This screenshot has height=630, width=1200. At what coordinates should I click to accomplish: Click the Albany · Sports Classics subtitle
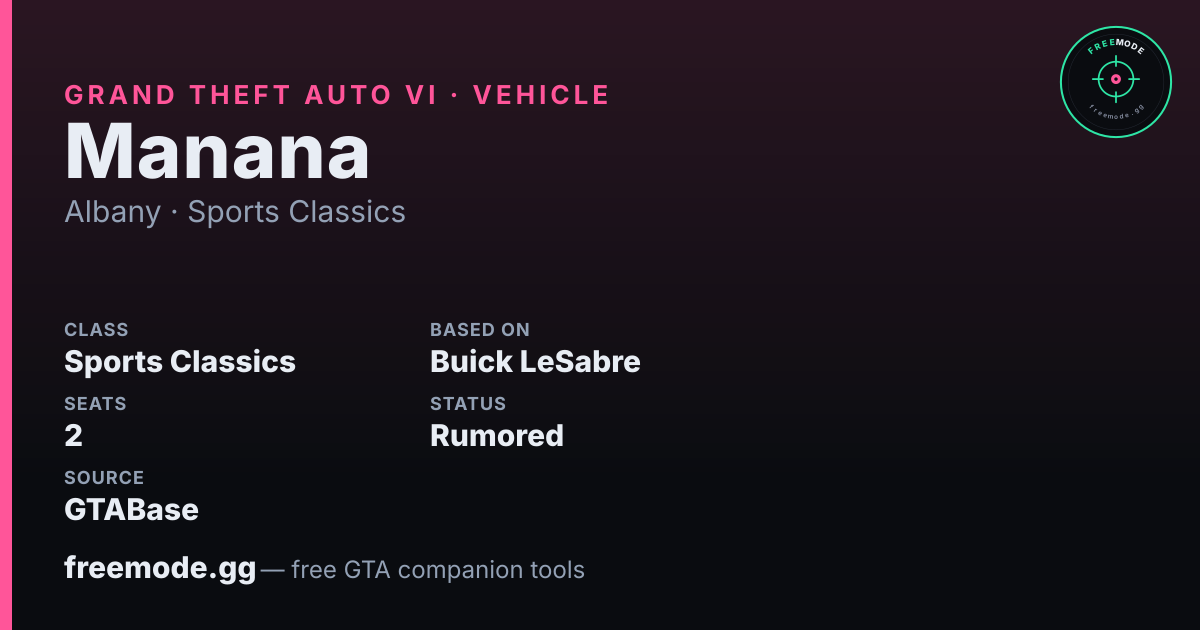(x=235, y=212)
